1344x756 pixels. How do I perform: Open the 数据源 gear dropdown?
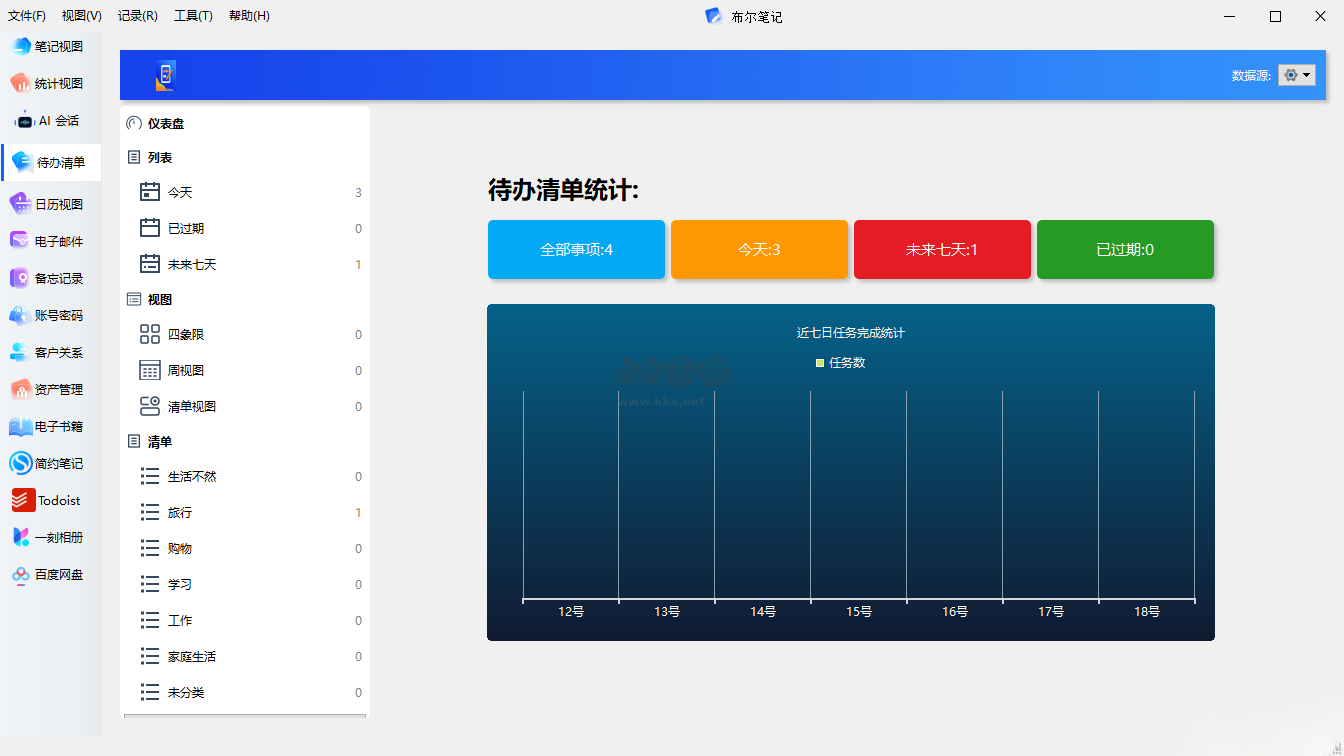pyautogui.click(x=1296, y=75)
